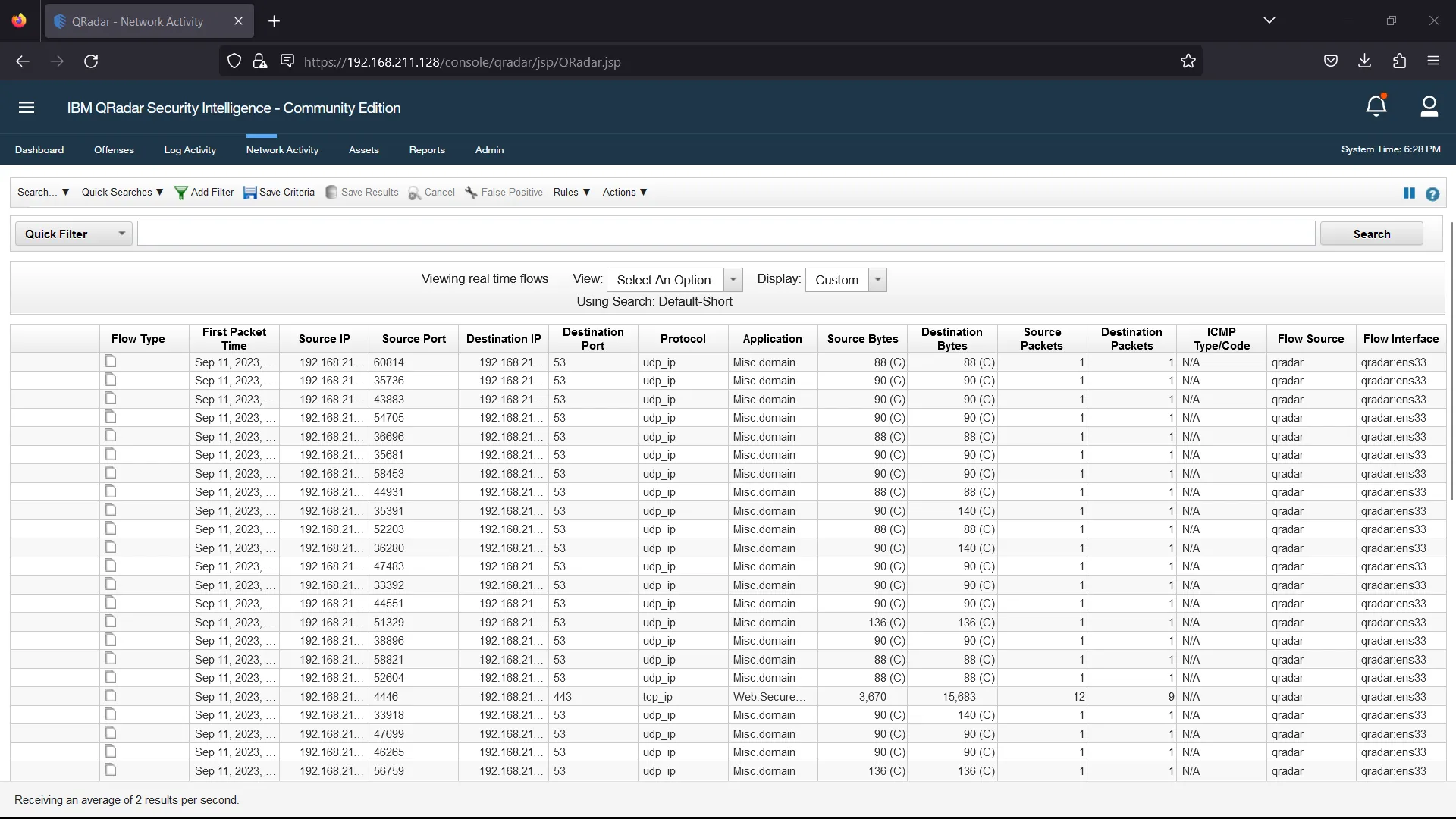
Task: Open flow icon for source port 35736
Action: [111, 380]
